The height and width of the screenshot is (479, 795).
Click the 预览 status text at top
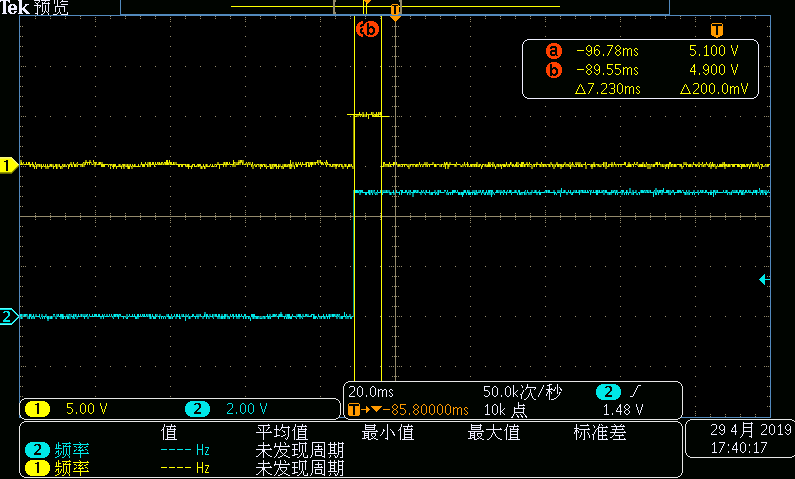[51, 7]
